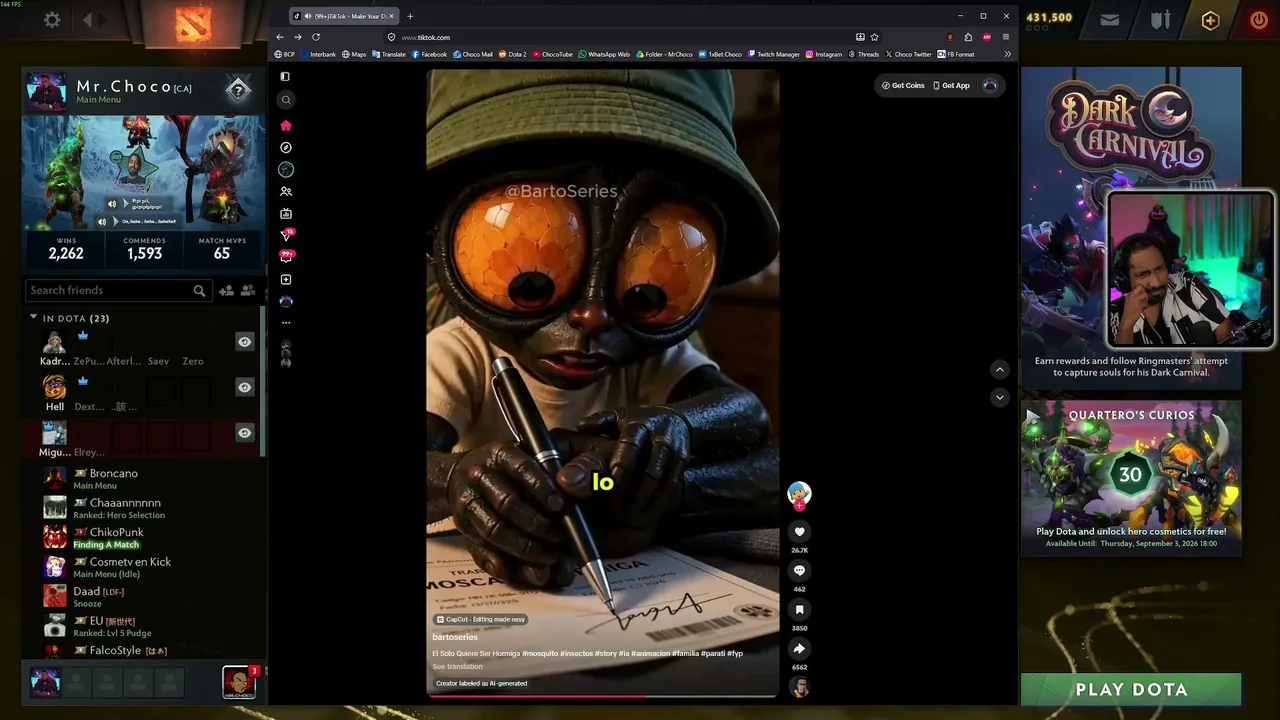Open the ChocoTube bookmark

[553, 54]
